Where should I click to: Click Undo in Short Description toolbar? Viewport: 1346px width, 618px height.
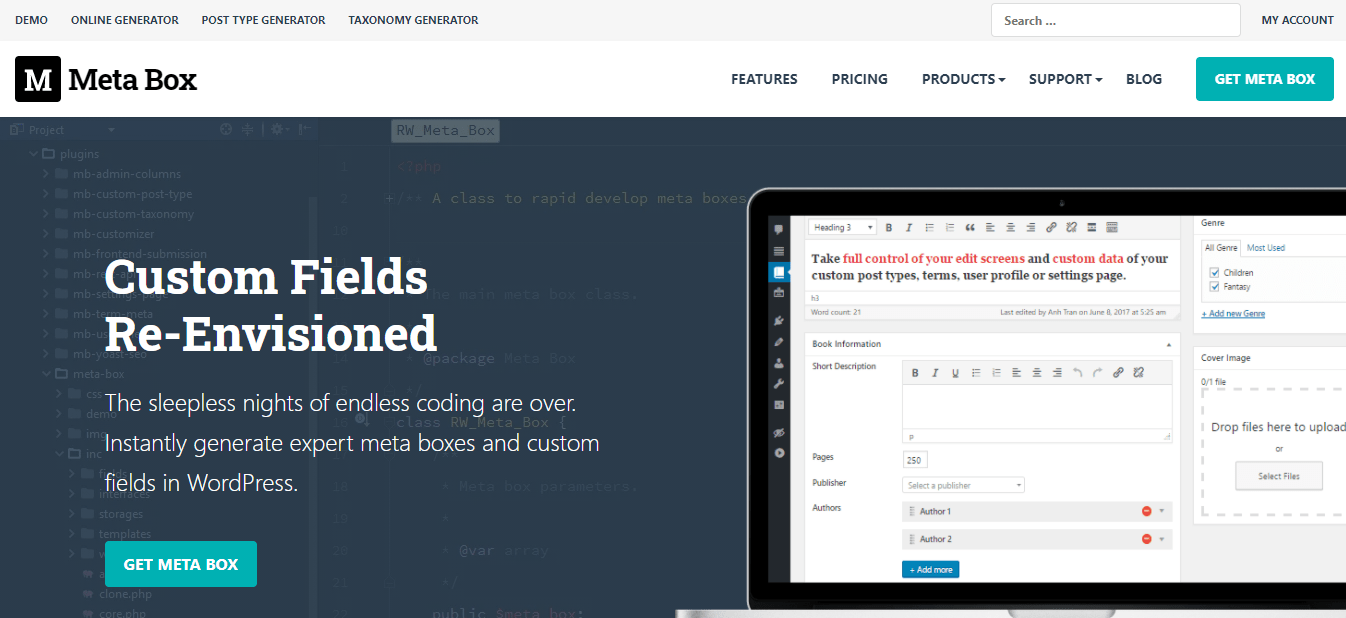click(x=1077, y=373)
